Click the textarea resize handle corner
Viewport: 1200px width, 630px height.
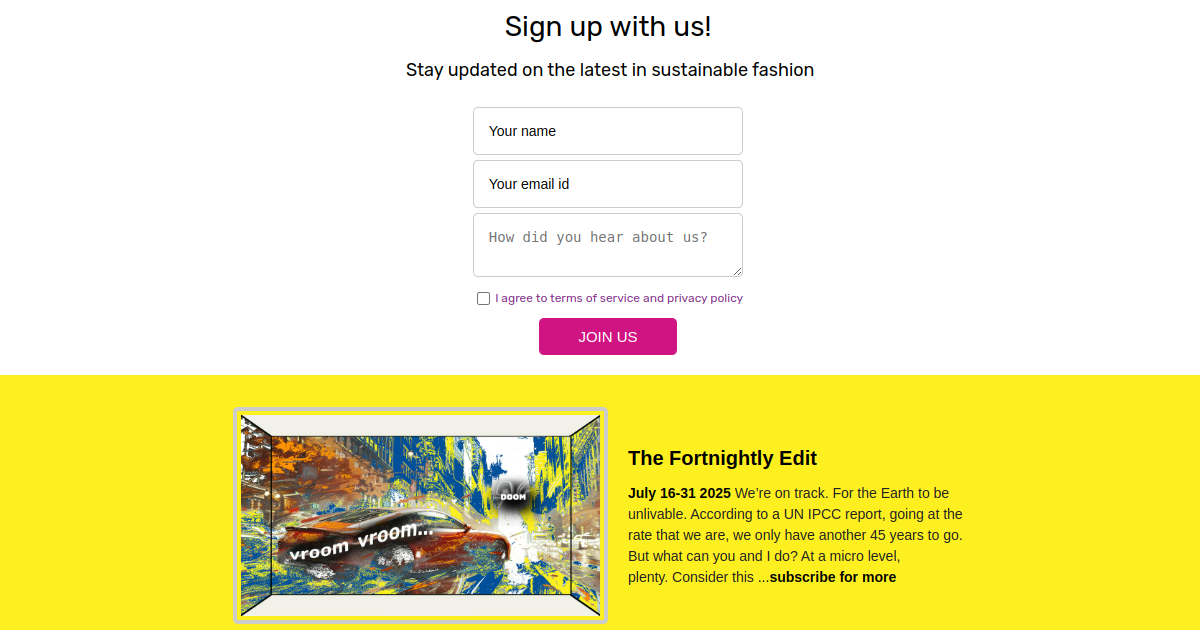point(737,273)
